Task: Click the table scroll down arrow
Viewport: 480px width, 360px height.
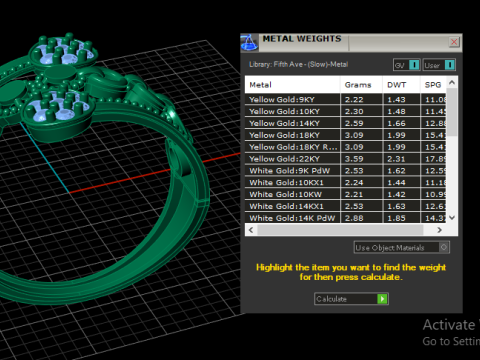Action: click(x=452, y=218)
